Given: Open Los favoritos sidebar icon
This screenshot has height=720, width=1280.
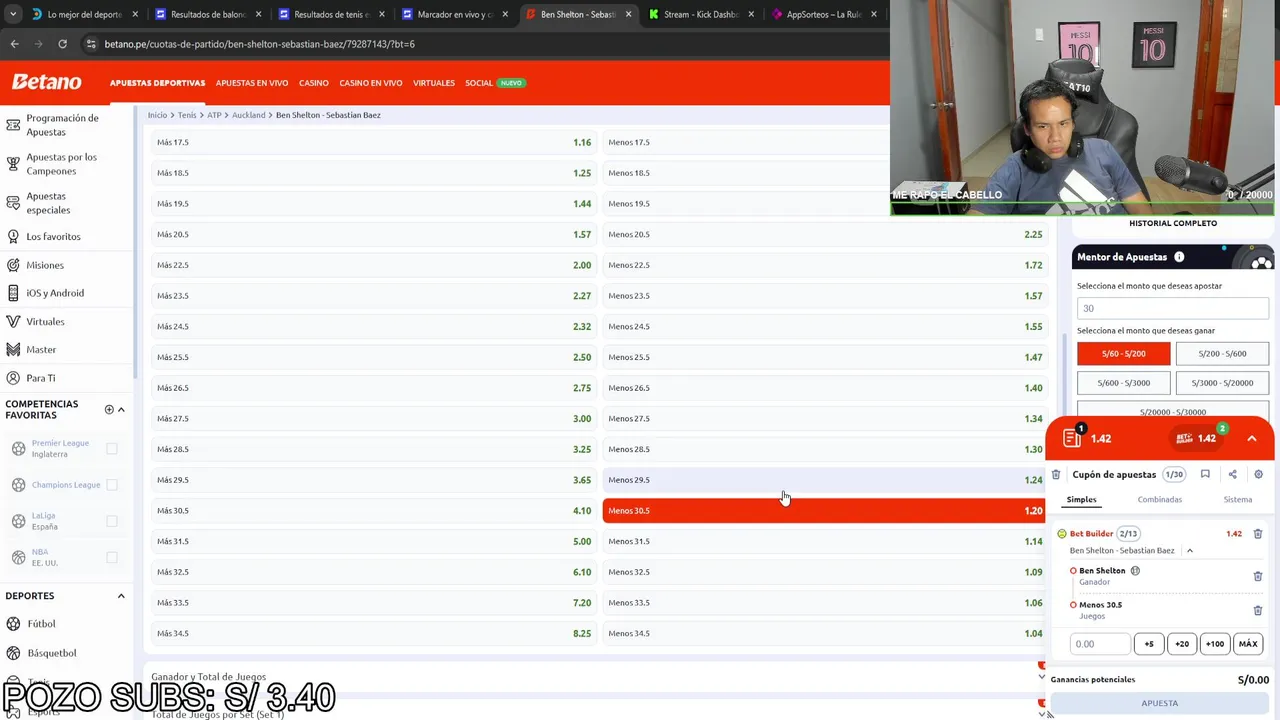Looking at the screenshot, I should [13, 237].
